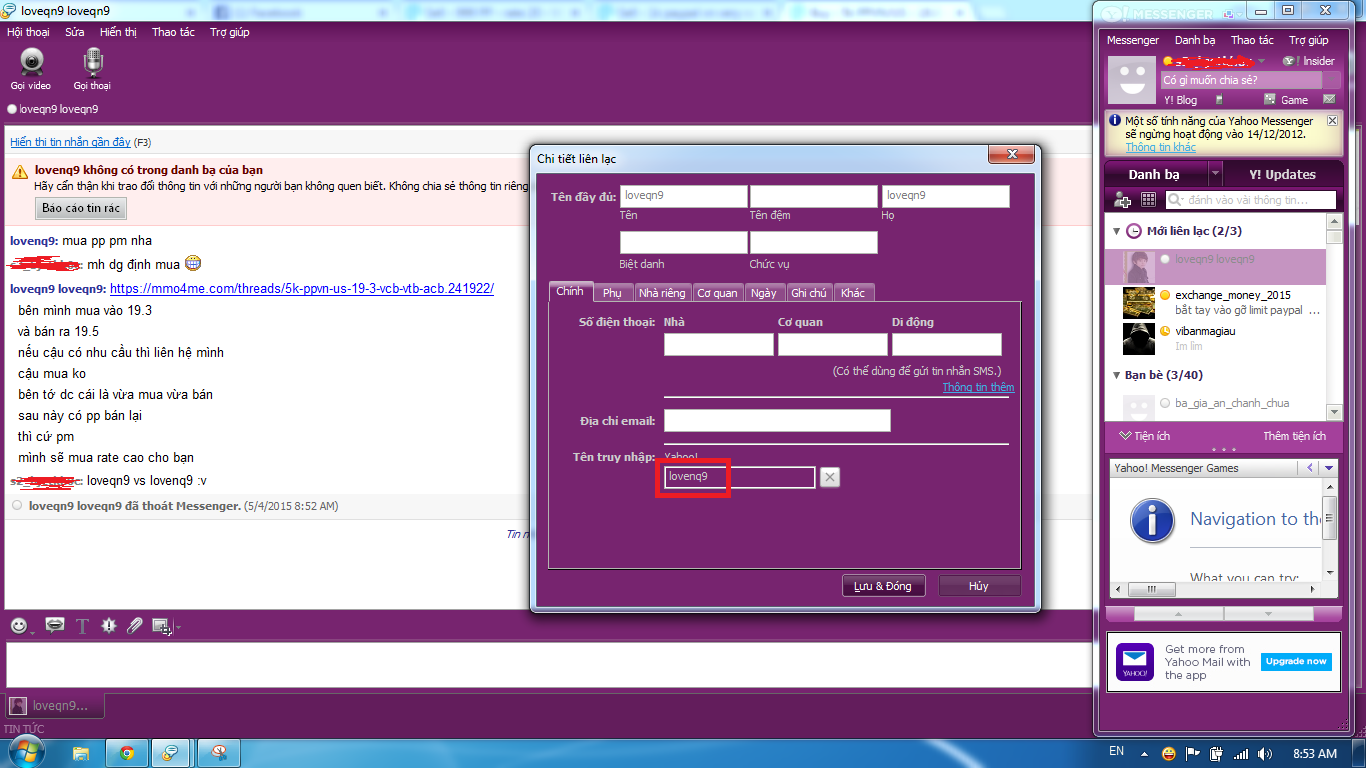Start a video call with the webcam icon

31,63
